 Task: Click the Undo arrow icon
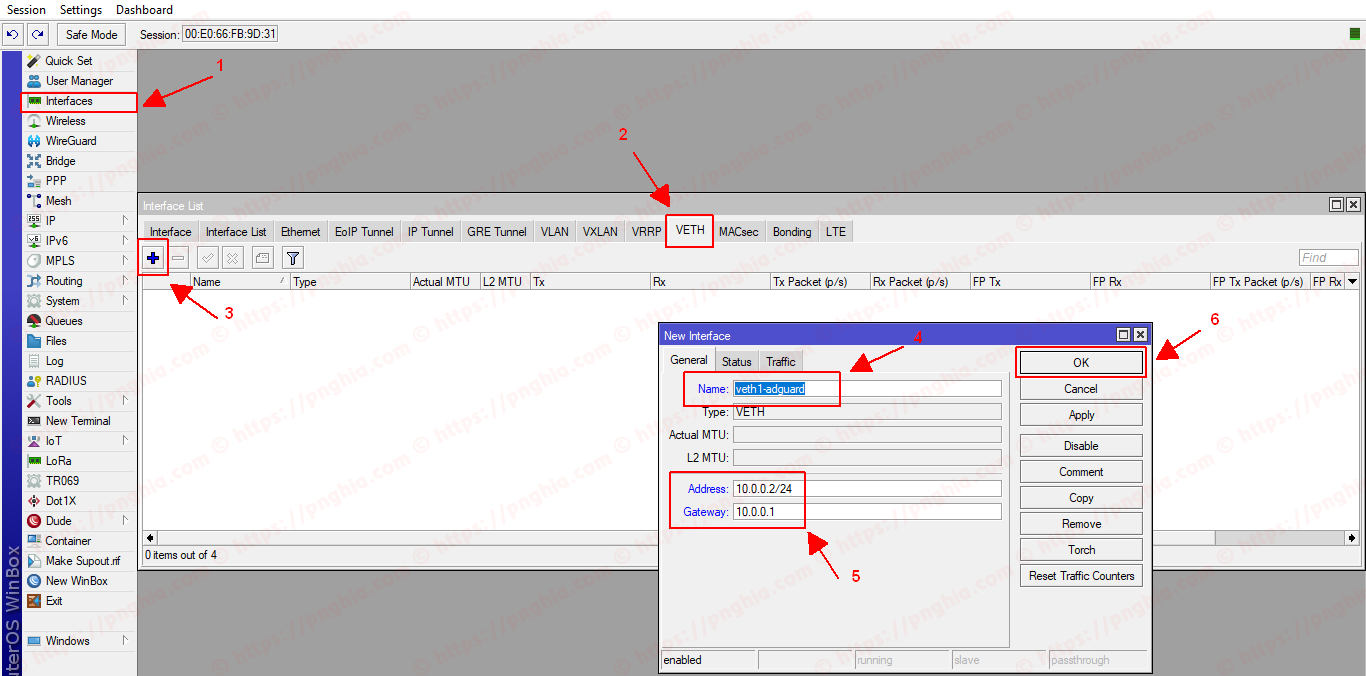pyautogui.click(x=13, y=34)
